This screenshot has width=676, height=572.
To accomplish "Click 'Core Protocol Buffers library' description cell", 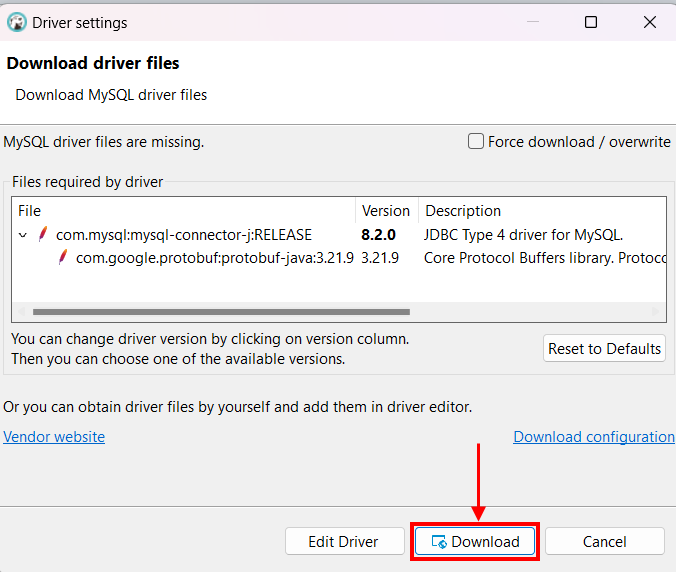I will point(545,258).
